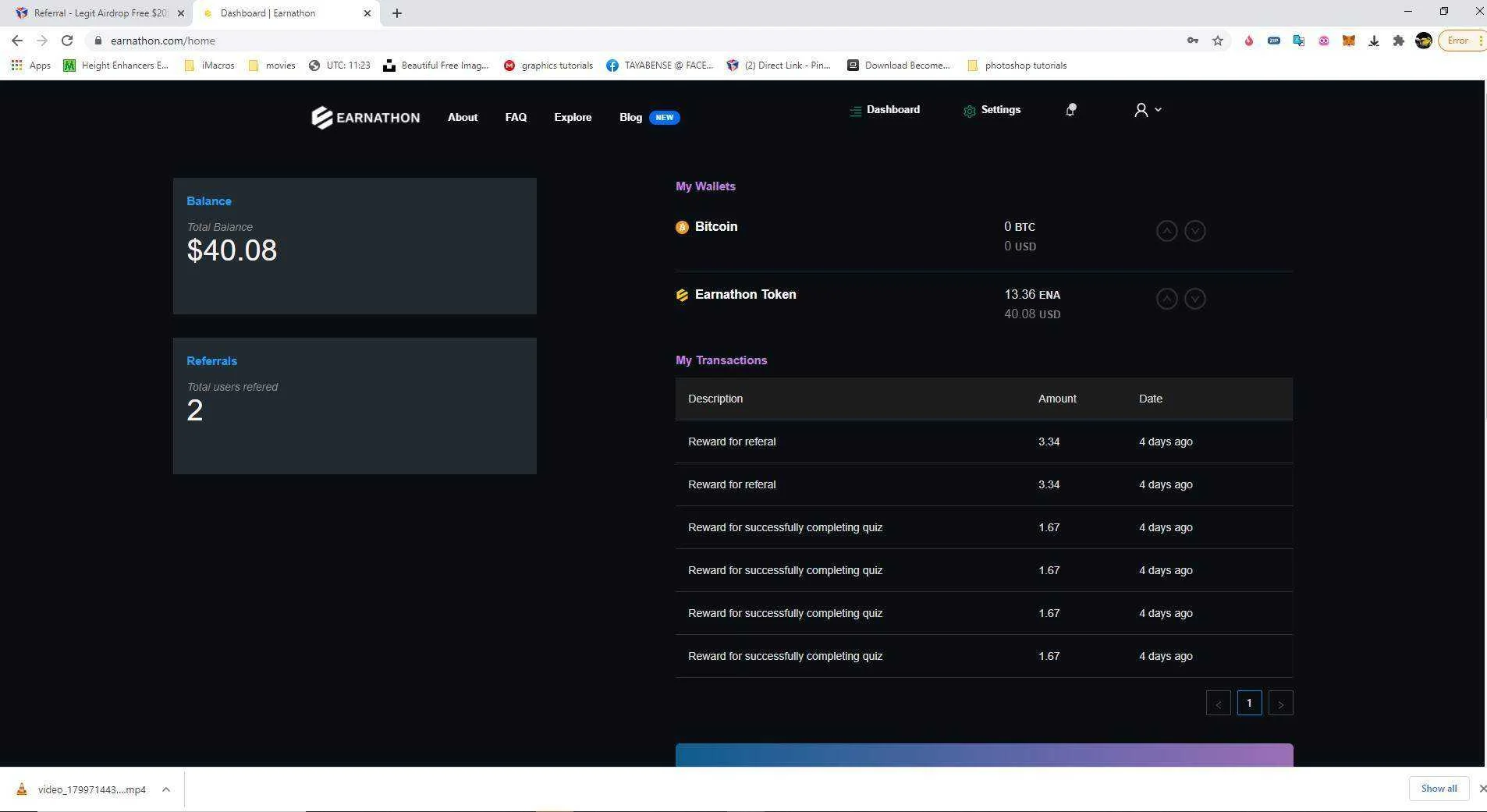Open the downloaded video_179971443 mp4 file
Image resolution: width=1487 pixels, height=812 pixels.
(83, 789)
